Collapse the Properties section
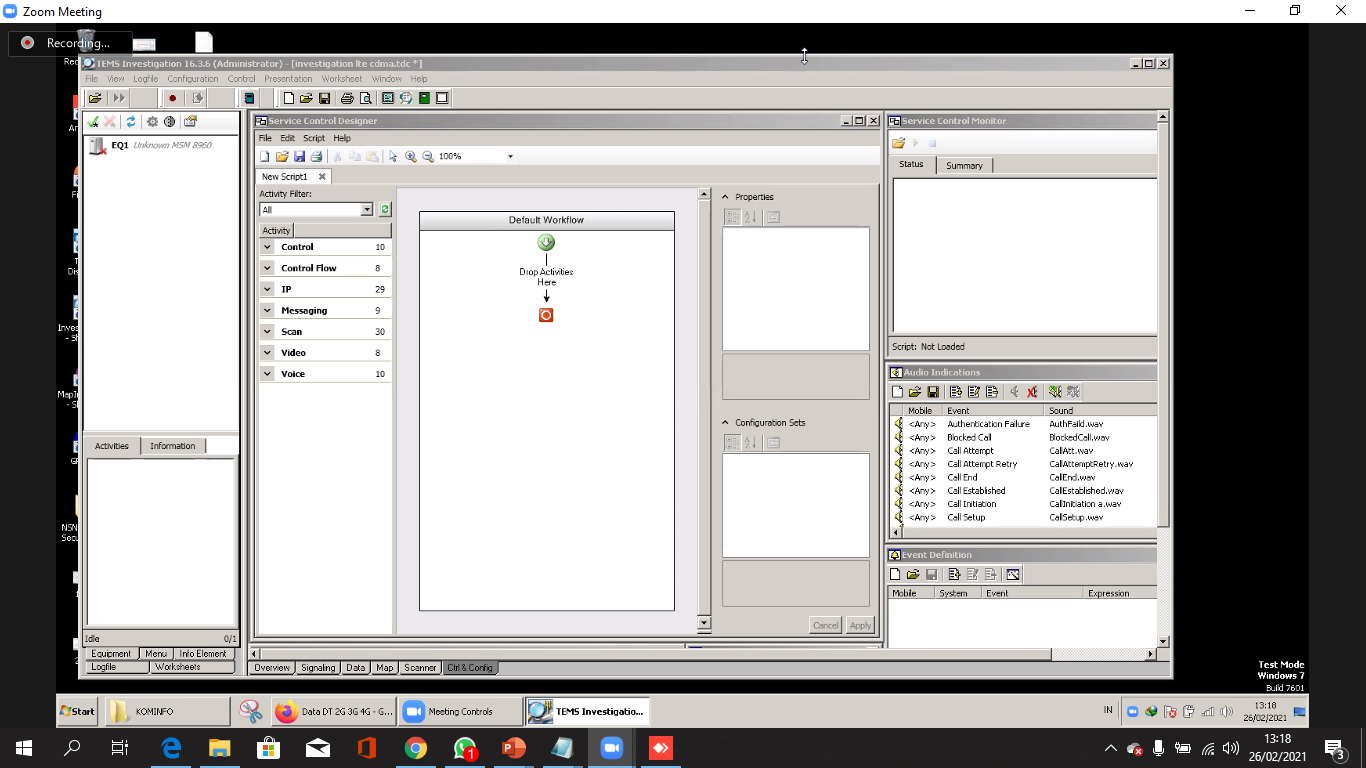 tap(726, 197)
